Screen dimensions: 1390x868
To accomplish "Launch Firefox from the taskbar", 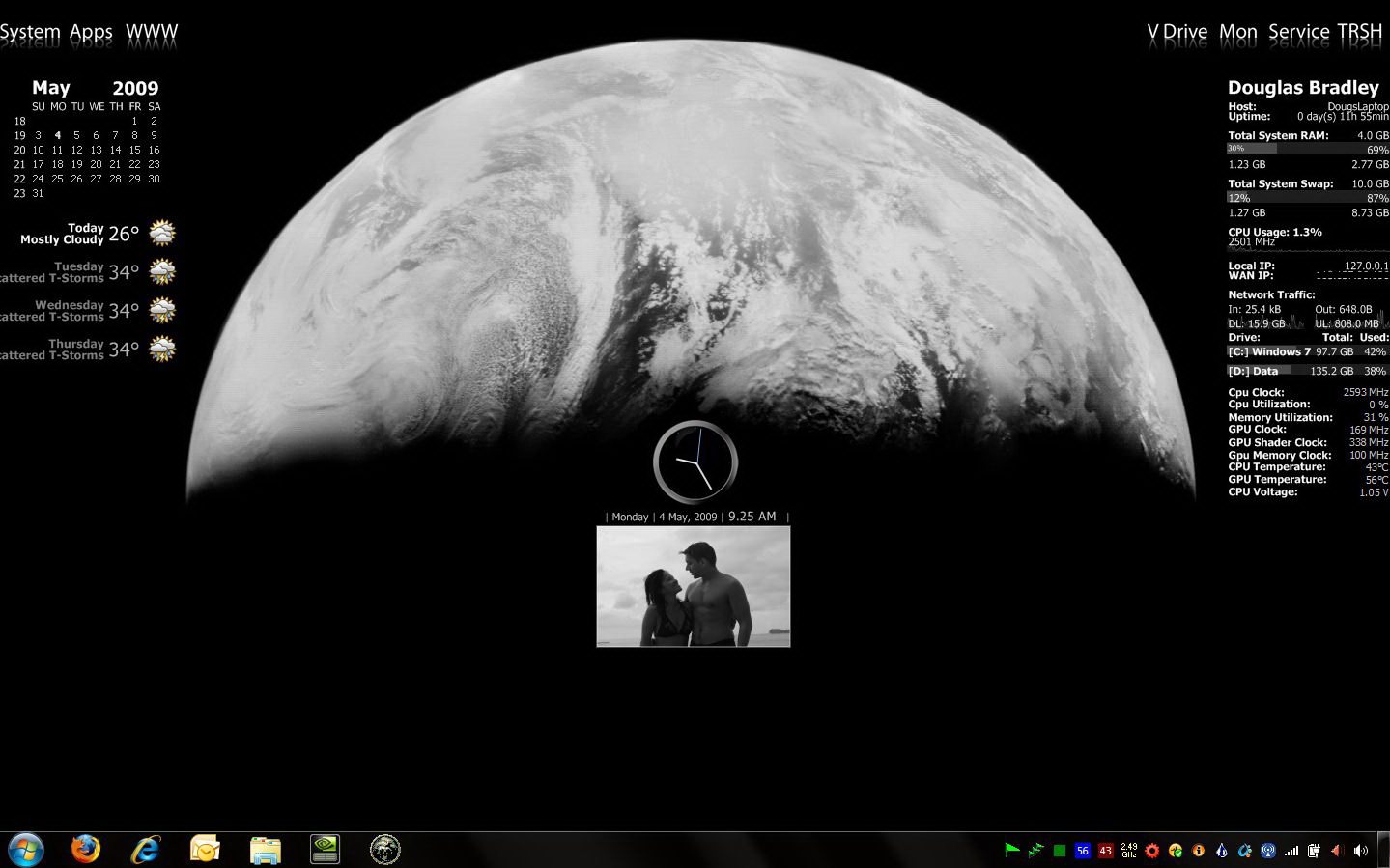I will click(86, 850).
